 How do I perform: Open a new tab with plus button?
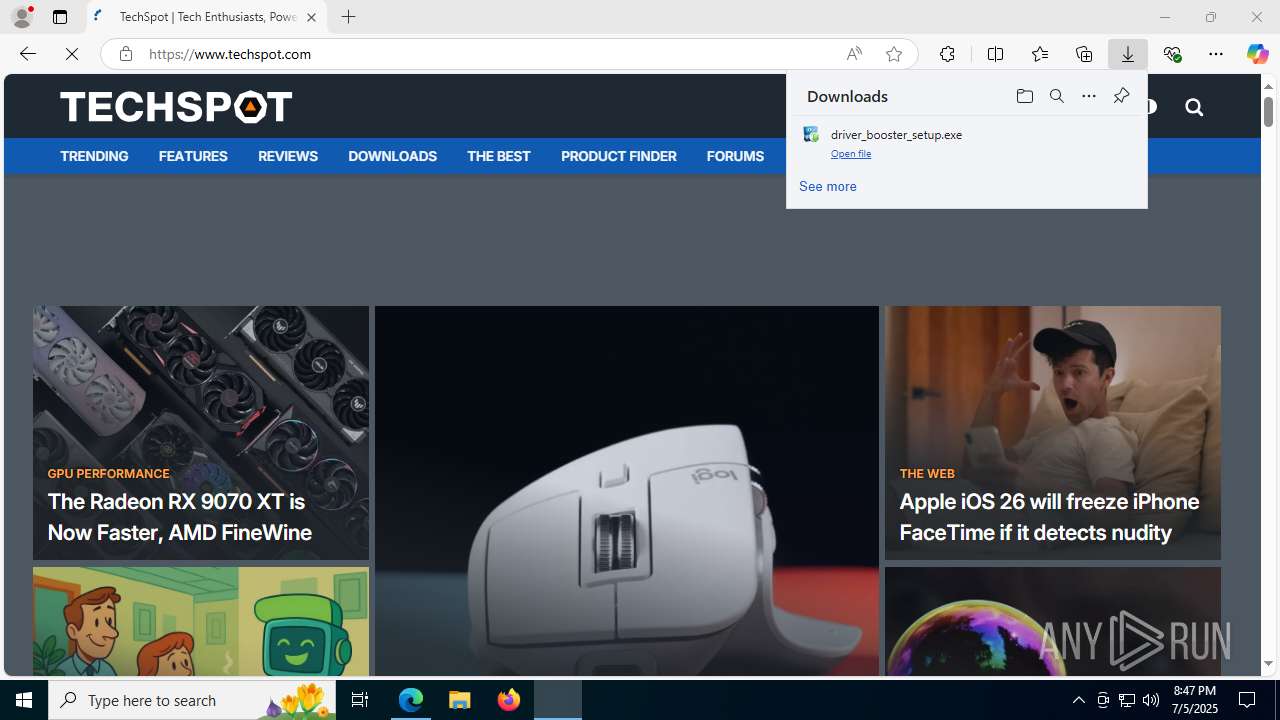pos(349,17)
